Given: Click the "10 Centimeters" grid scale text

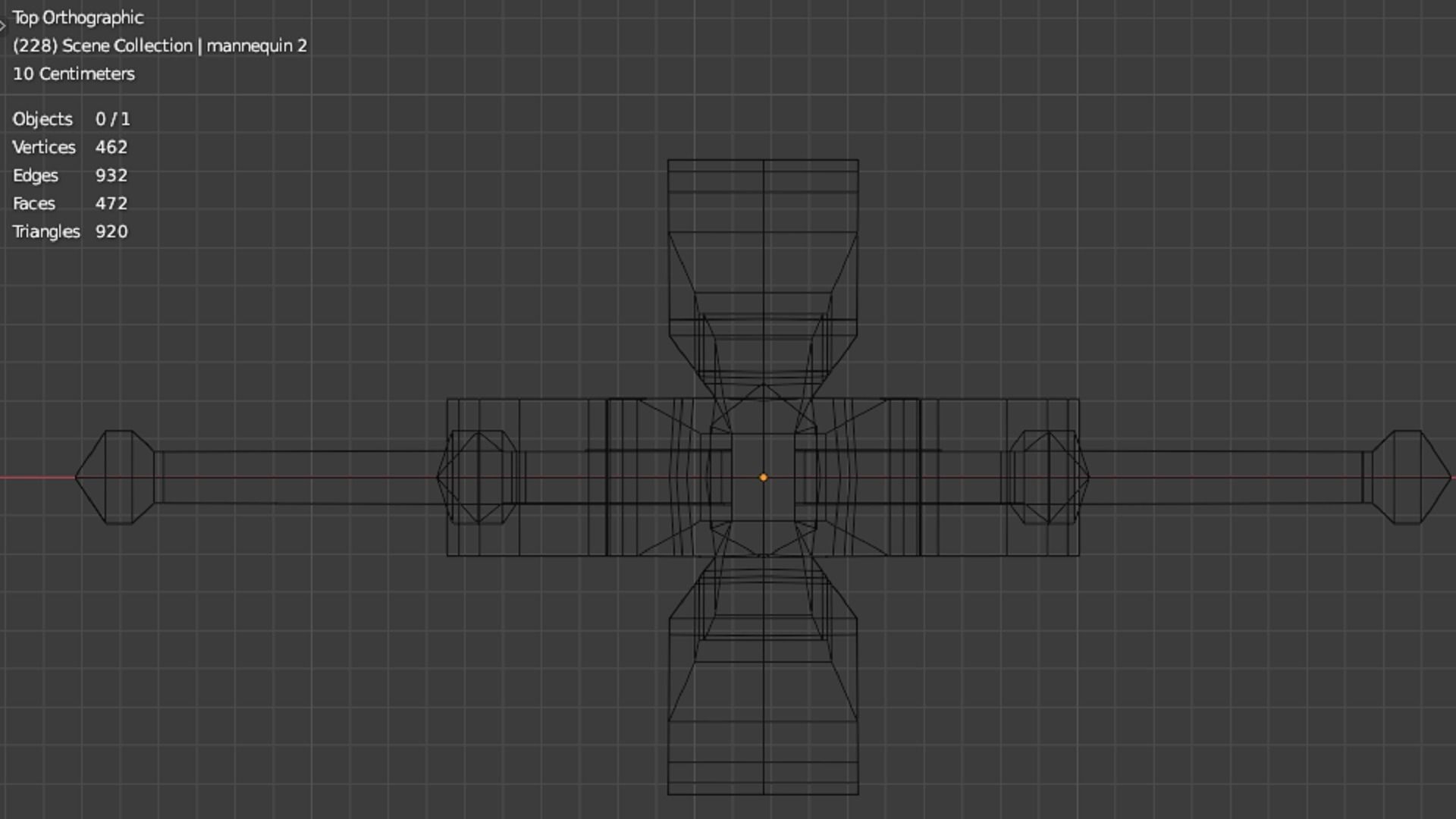Looking at the screenshot, I should click(x=74, y=74).
